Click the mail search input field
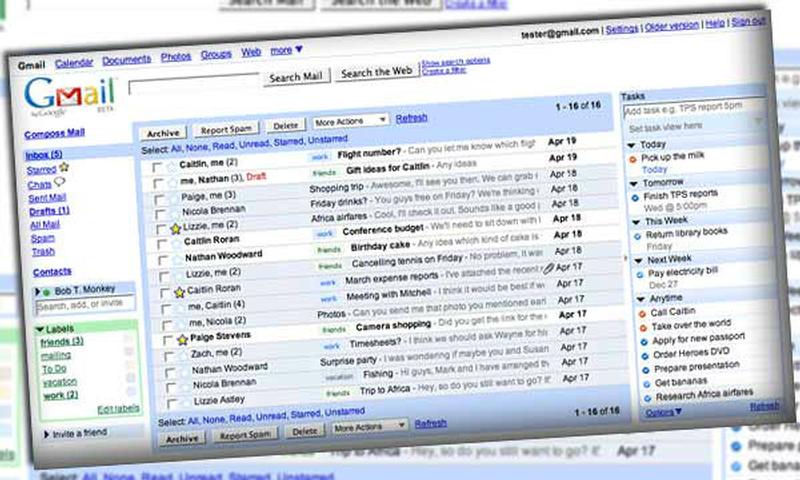This screenshot has height=480, width=800. coord(195,84)
